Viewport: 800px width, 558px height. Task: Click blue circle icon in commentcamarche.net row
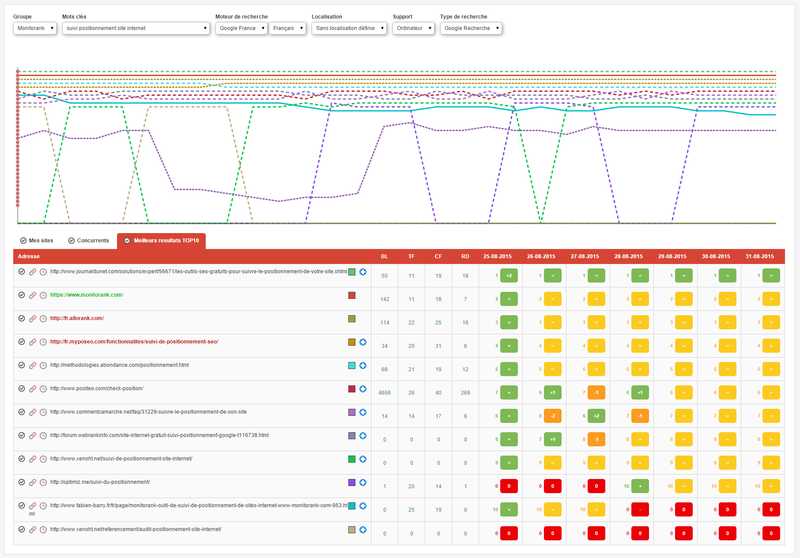tap(363, 412)
